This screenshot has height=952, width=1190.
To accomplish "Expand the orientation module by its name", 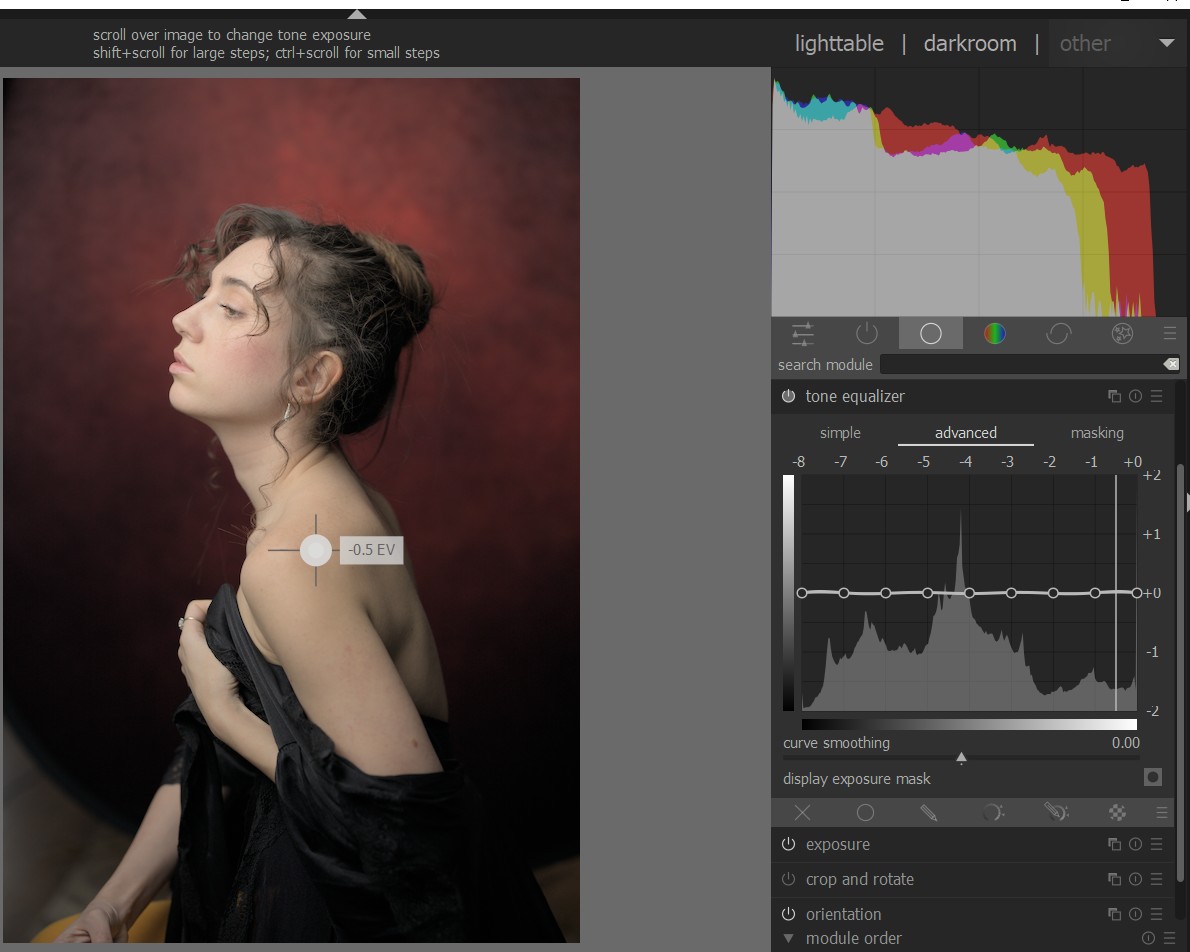I will click(843, 914).
